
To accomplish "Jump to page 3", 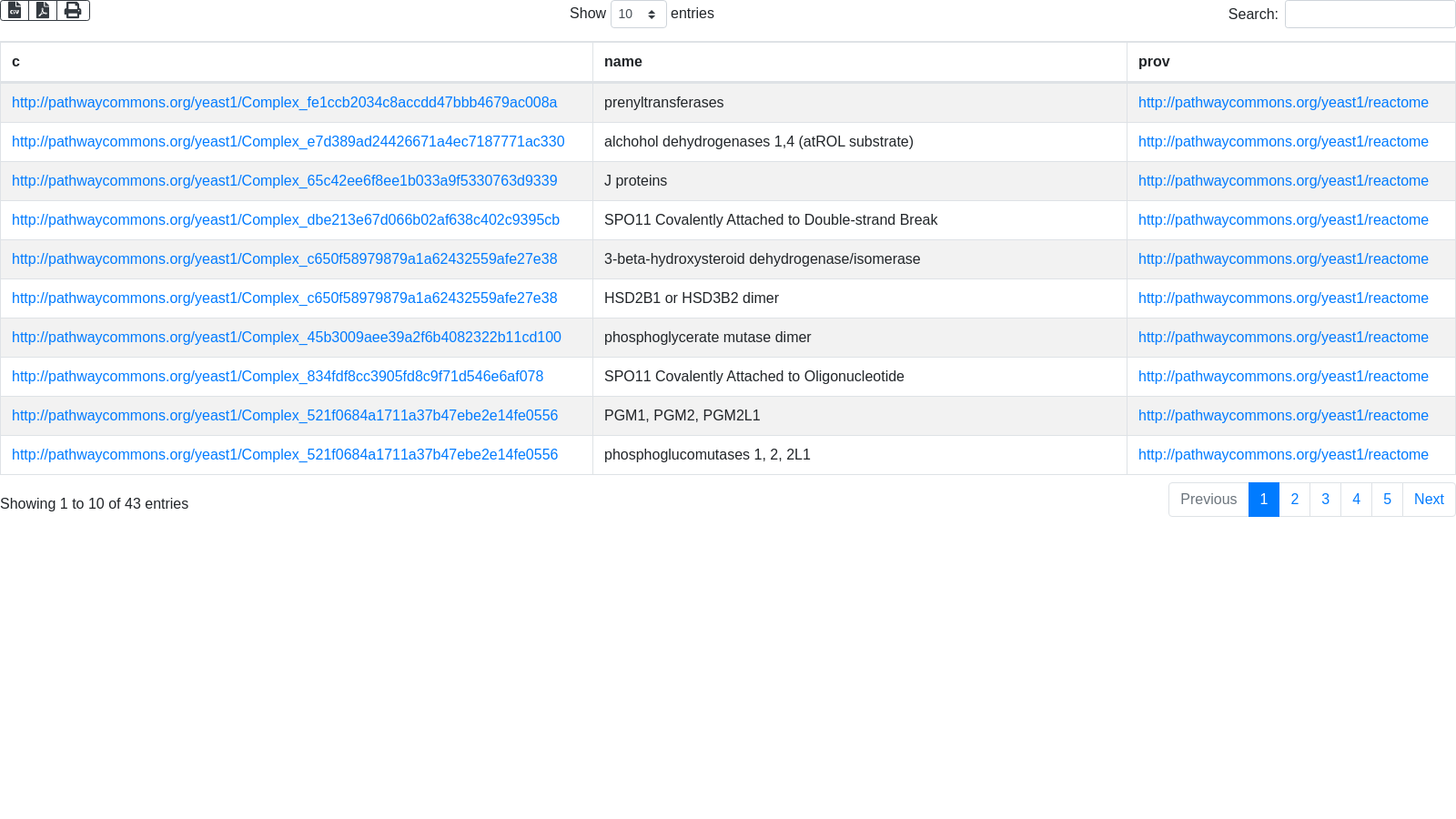I will 1325,500.
